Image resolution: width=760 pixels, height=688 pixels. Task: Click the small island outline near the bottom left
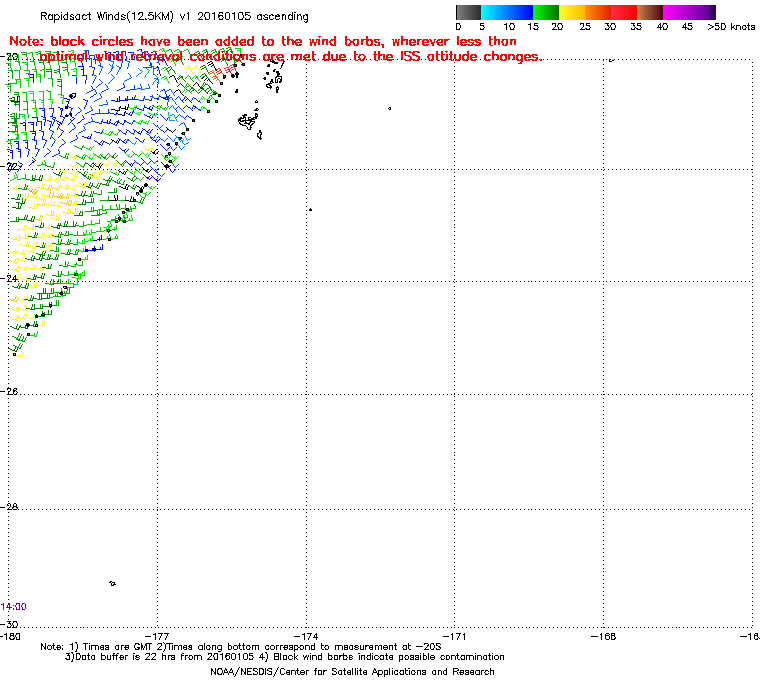112,583
